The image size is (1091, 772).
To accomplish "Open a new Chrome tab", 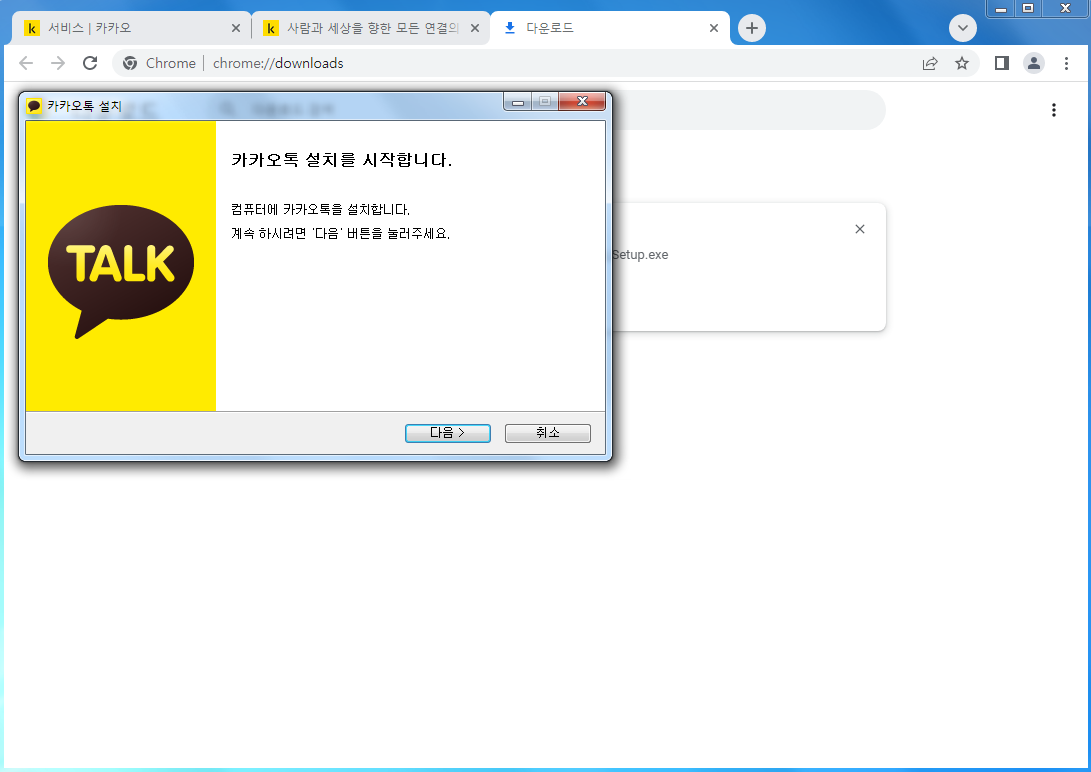I will pyautogui.click(x=751, y=28).
